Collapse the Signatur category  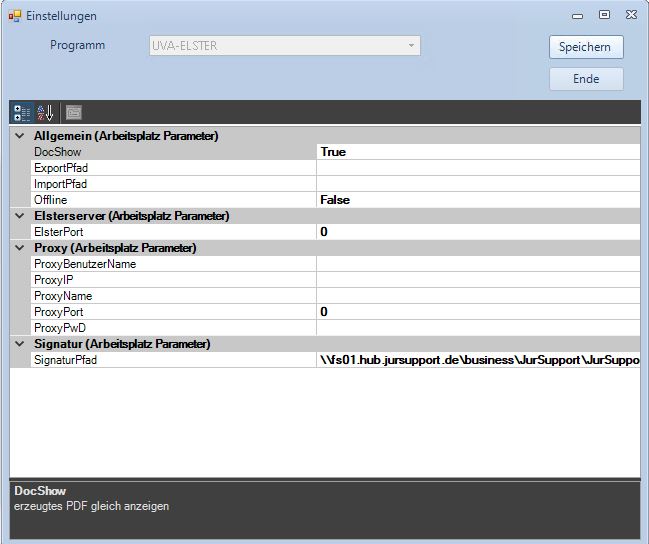(x=21, y=344)
